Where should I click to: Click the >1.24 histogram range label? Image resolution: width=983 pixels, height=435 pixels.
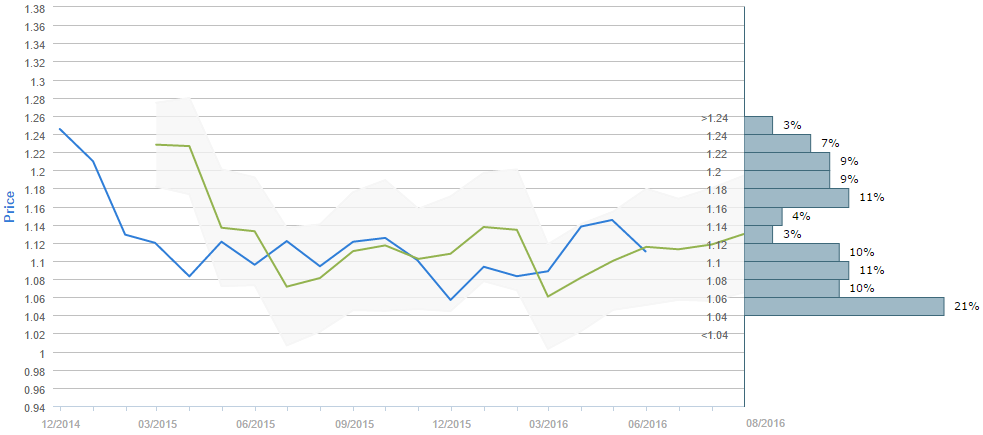click(714, 118)
